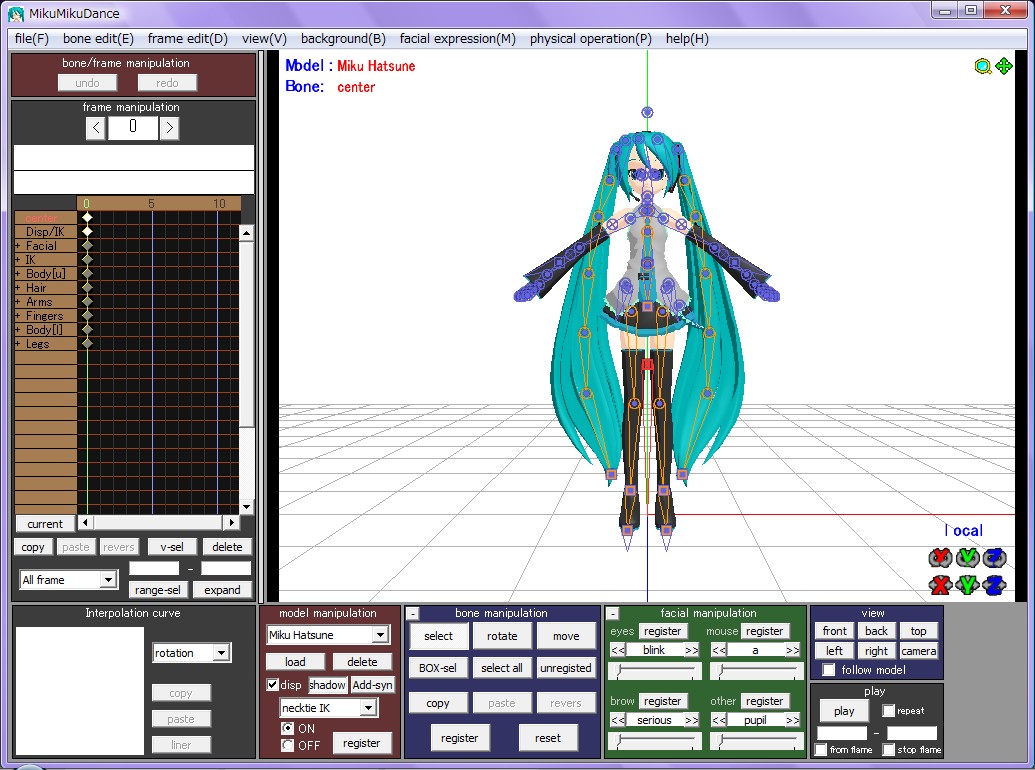Collapse the facial manipulation panel
The image size is (1035, 770).
pos(613,614)
